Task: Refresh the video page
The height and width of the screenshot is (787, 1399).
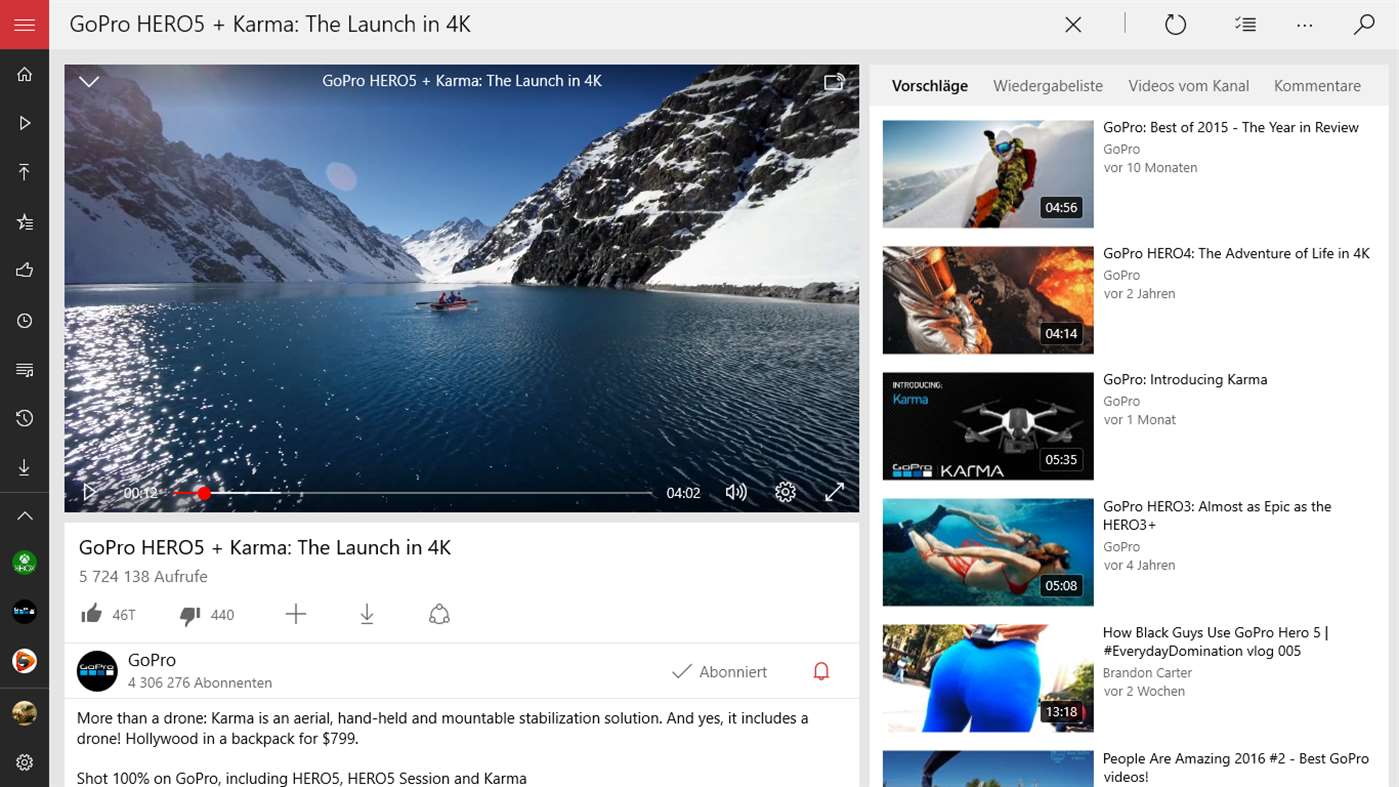Action: [x=1175, y=25]
